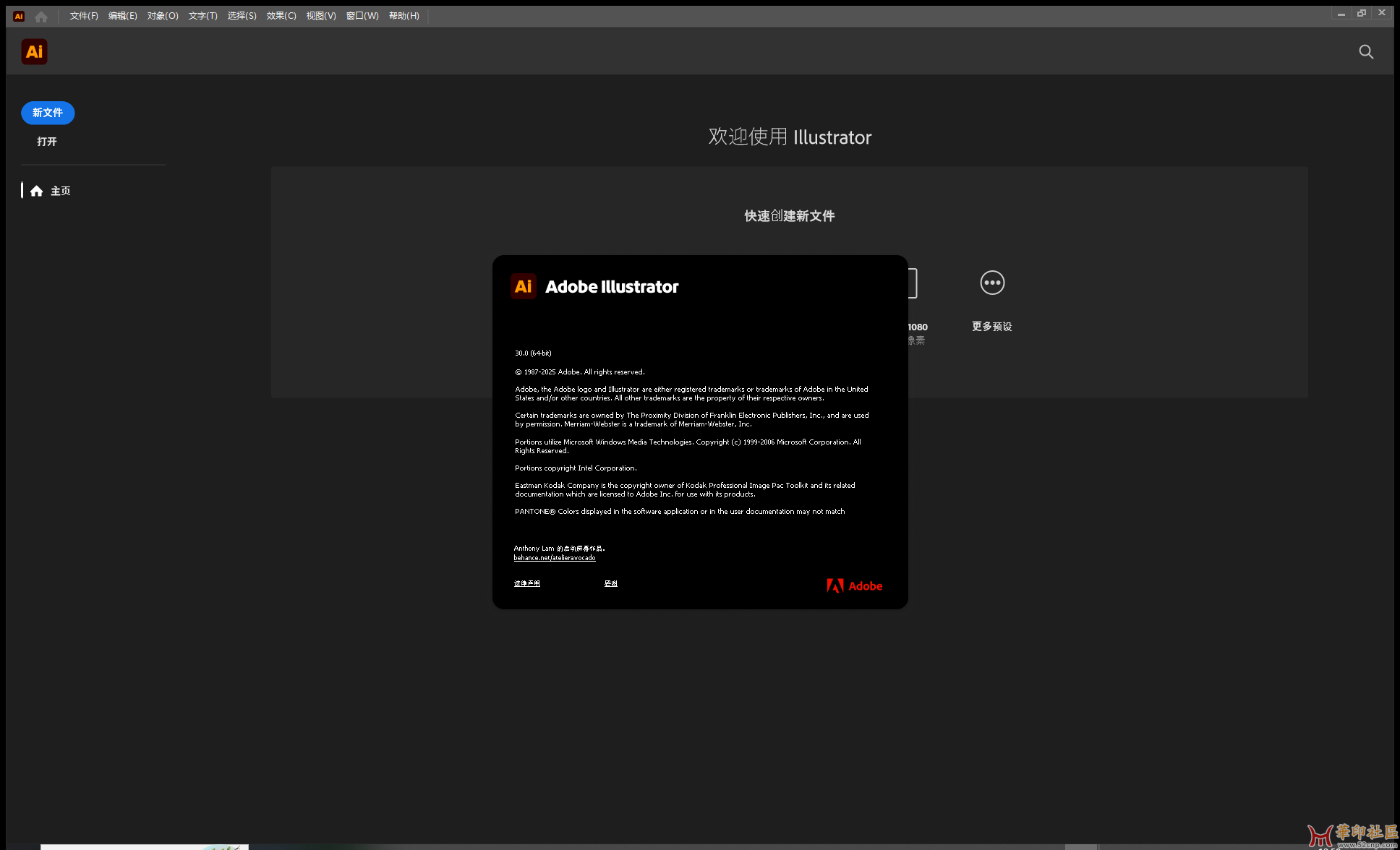This screenshot has height=850, width=1400.
Task: Open the 效果(C) menu
Action: coord(281,16)
